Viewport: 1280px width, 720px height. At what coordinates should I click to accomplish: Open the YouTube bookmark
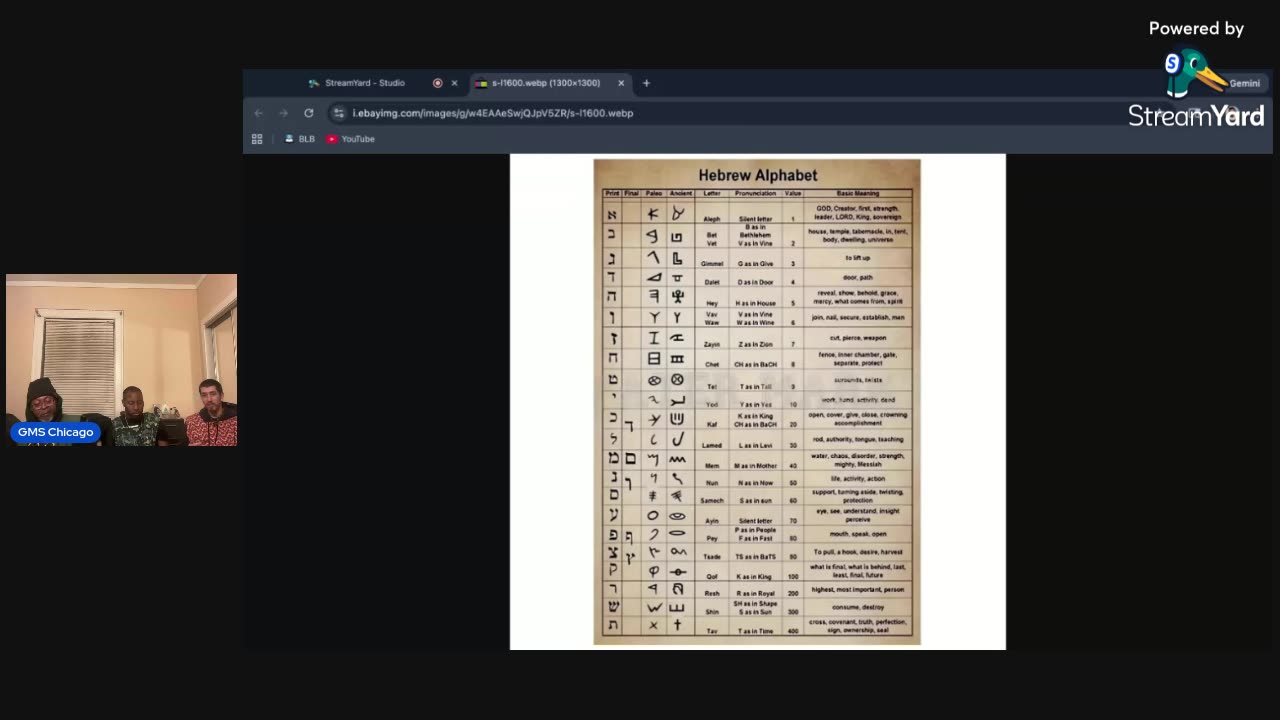click(x=351, y=139)
